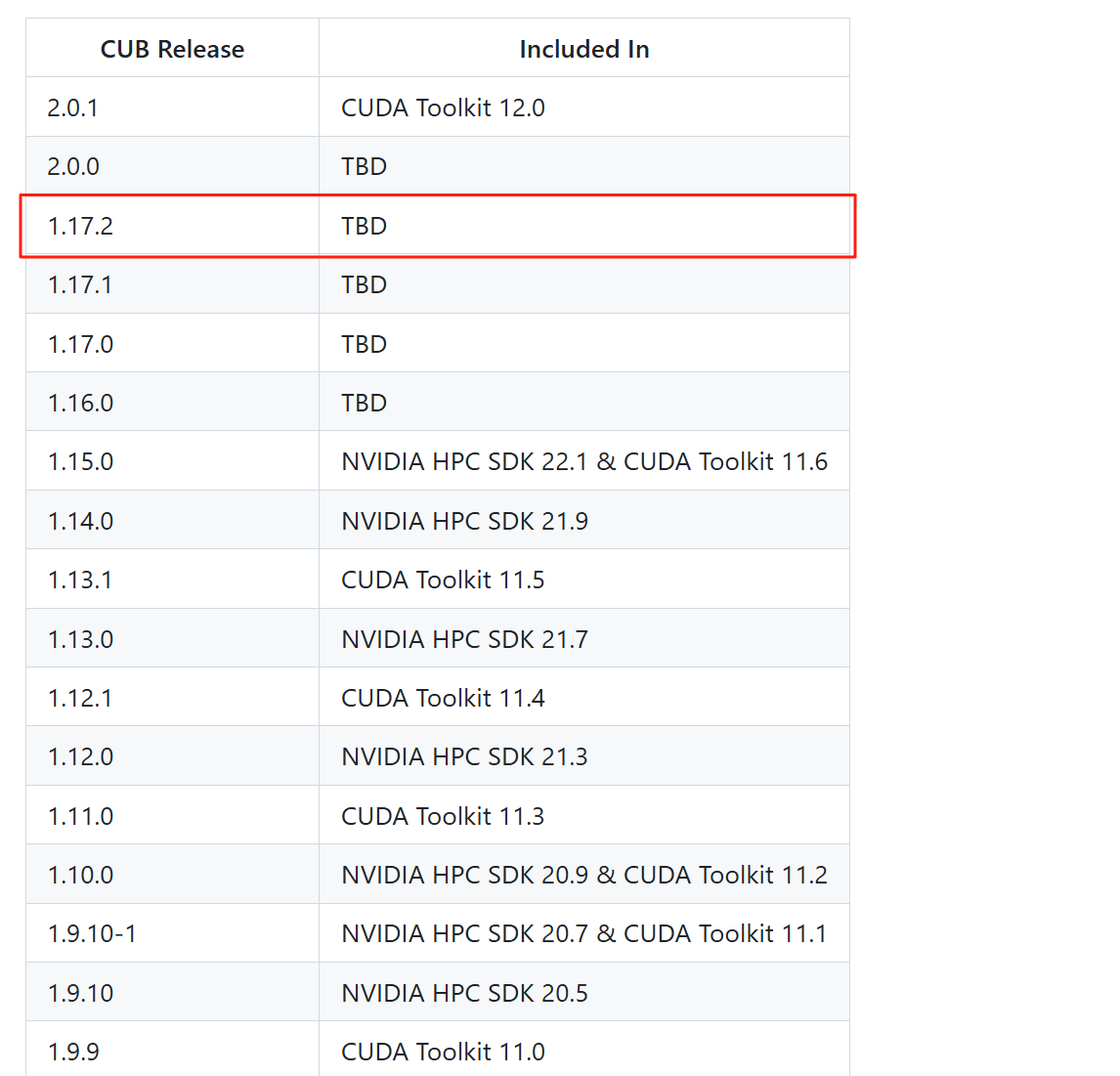Select the 1.14.0 release cell

click(x=172, y=520)
